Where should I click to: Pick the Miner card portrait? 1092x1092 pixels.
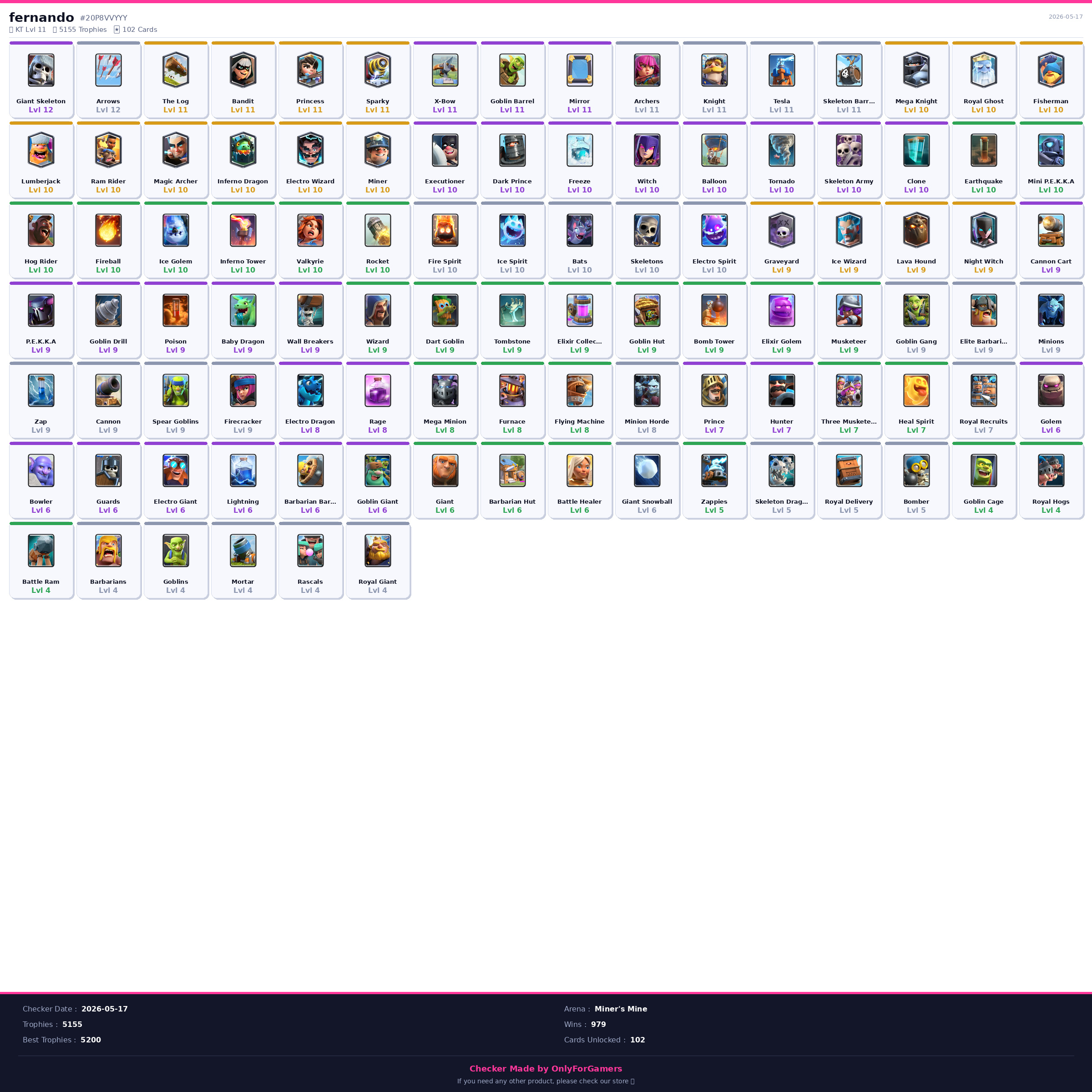click(378, 150)
